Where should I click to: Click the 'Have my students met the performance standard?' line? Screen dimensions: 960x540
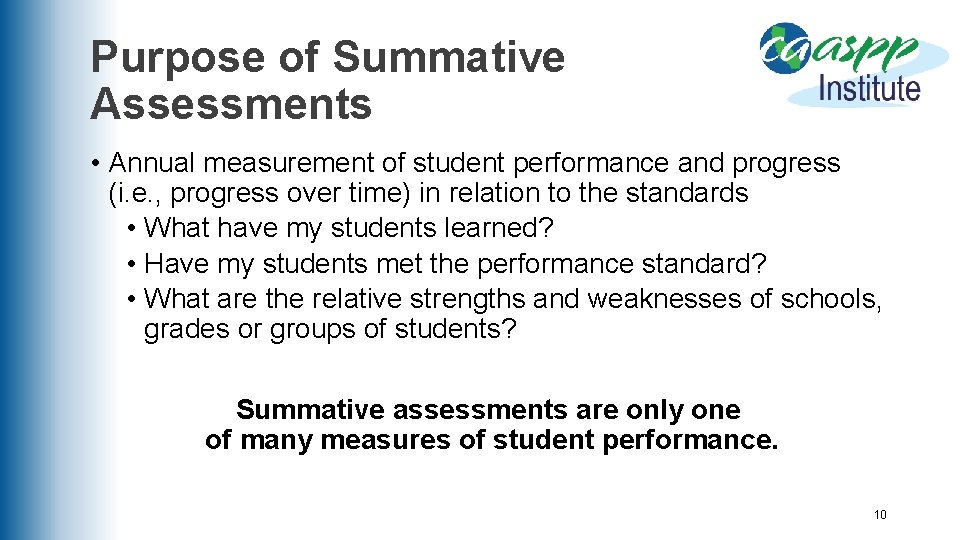[x=455, y=264]
